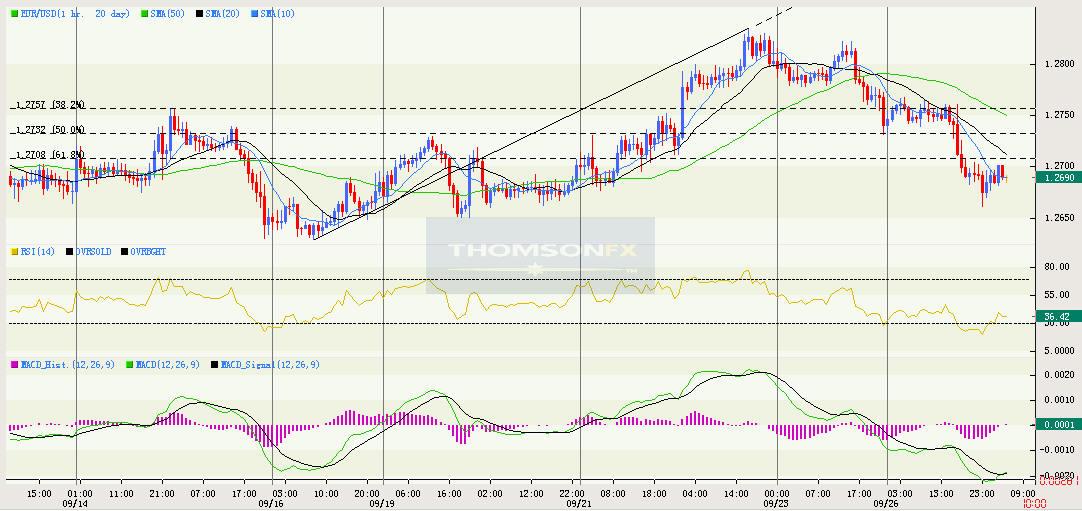The width and height of the screenshot is (1082, 511).
Task: Click the green EUR/USD legend swatch
Action: [x=13, y=13]
